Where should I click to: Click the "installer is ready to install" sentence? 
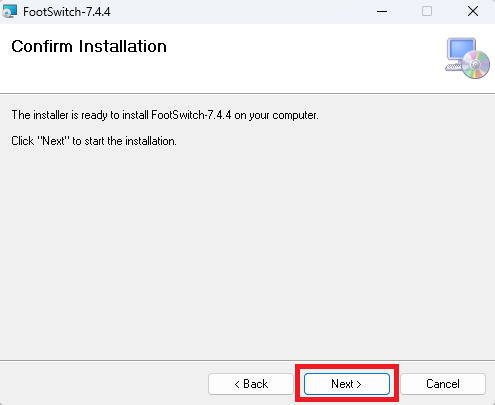point(165,115)
